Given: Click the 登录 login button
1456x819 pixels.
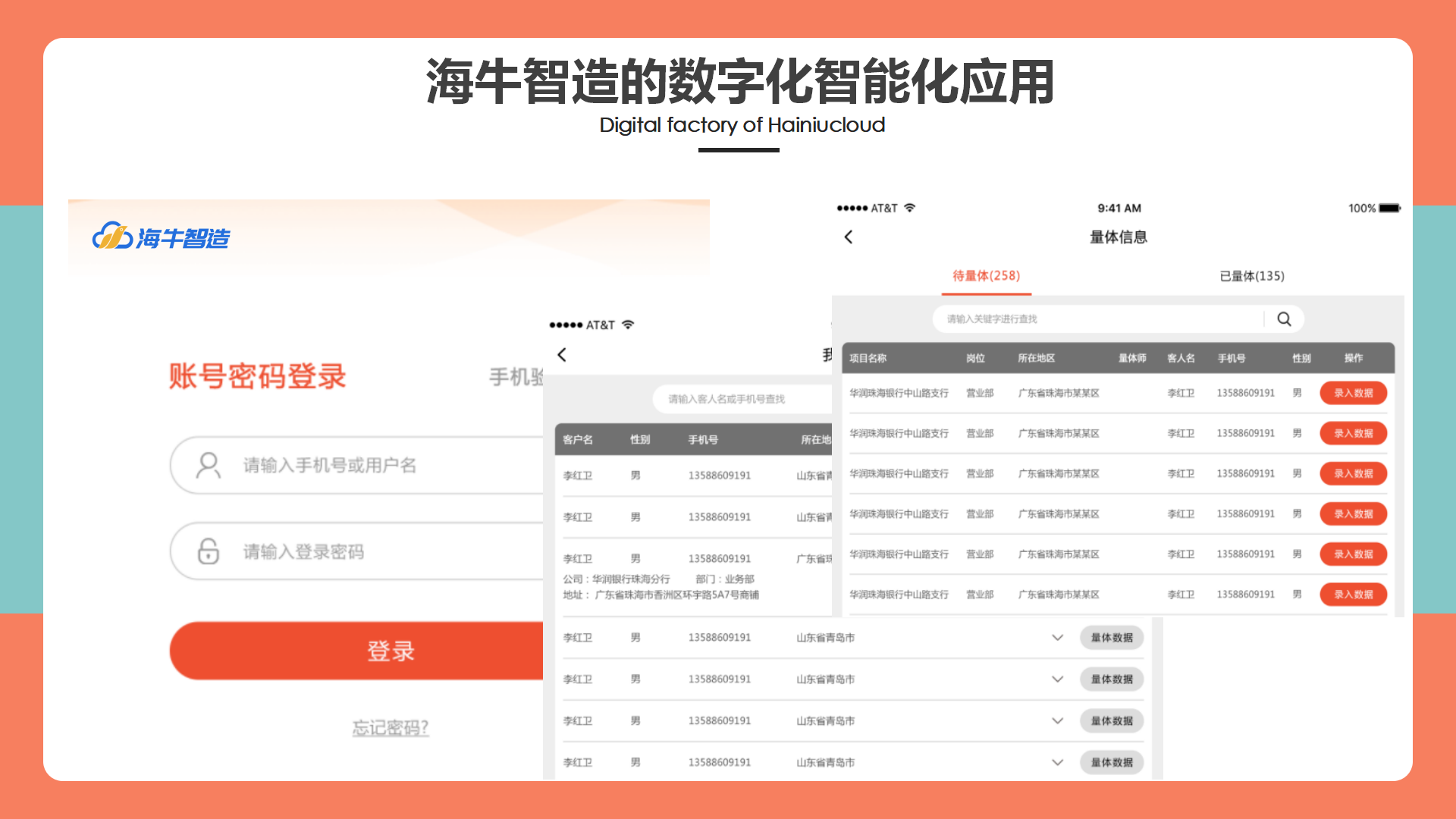Looking at the screenshot, I should click(x=357, y=651).
